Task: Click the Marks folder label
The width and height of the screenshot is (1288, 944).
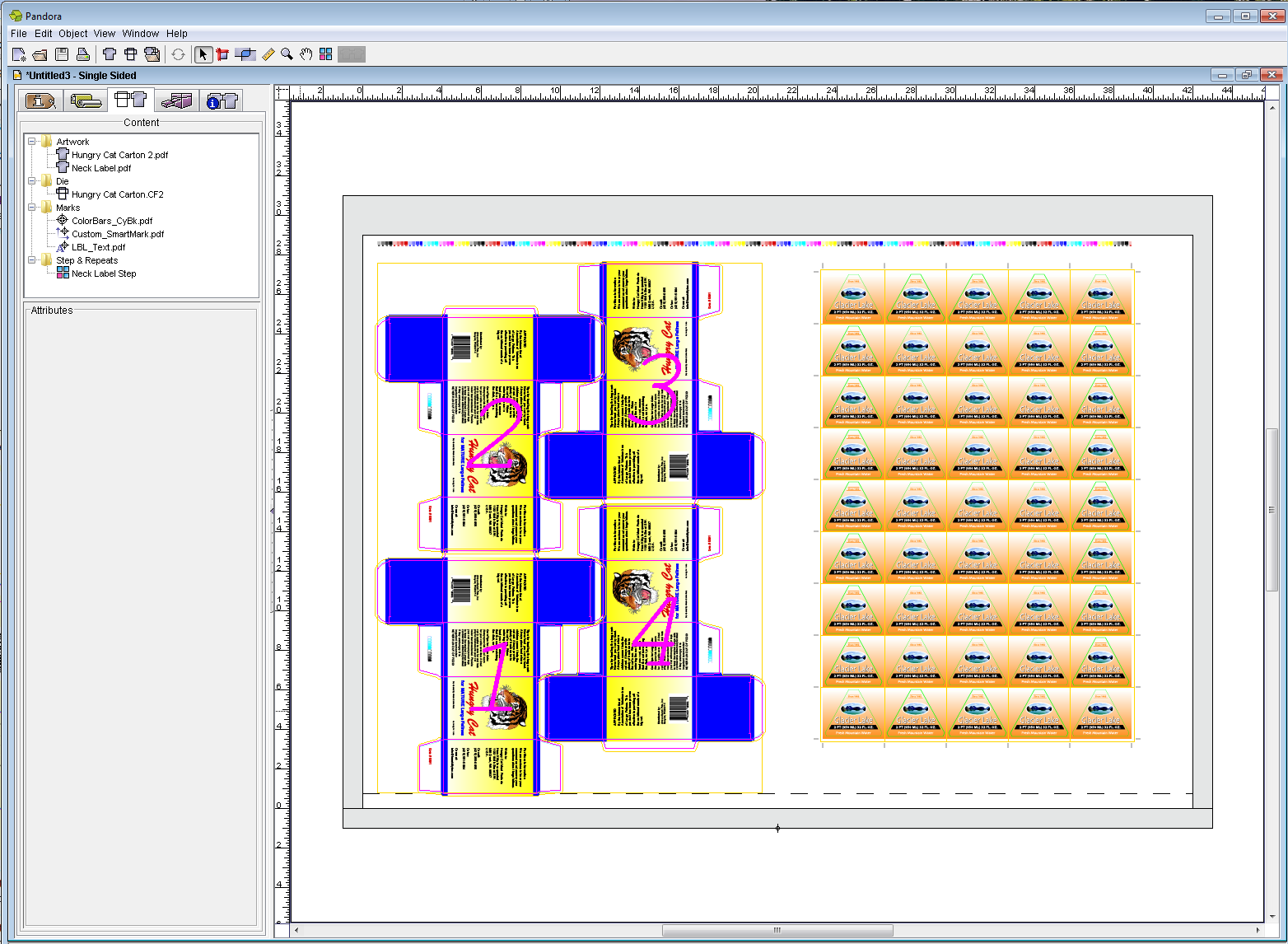Action: pos(68,208)
